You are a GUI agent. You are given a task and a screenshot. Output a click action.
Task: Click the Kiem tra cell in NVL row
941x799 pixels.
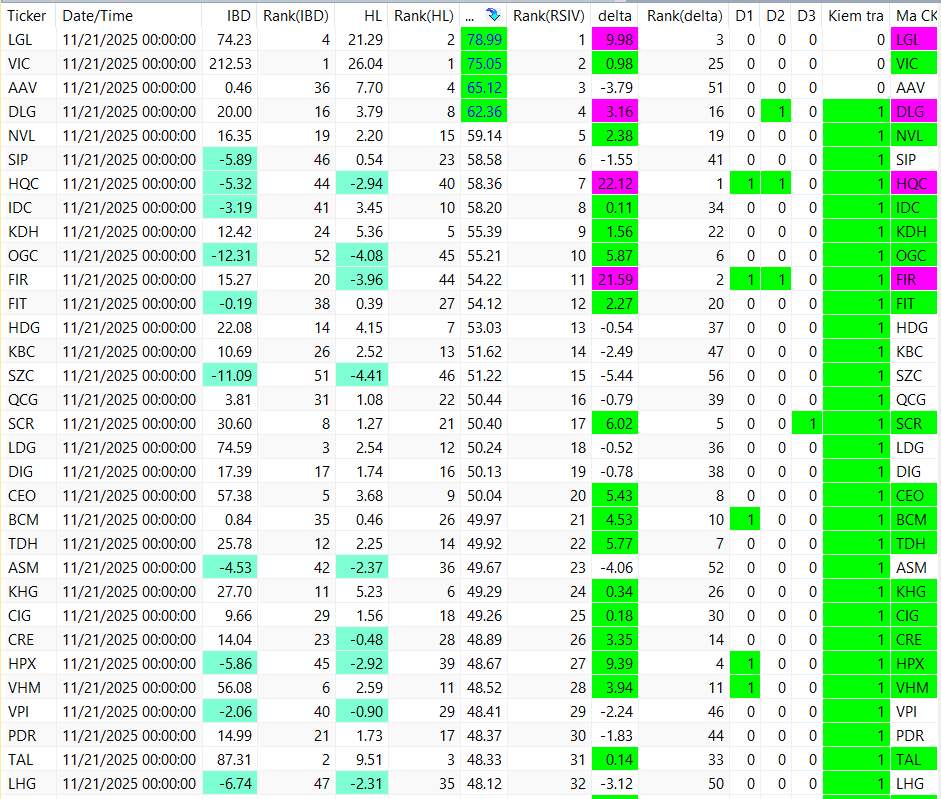pos(856,136)
